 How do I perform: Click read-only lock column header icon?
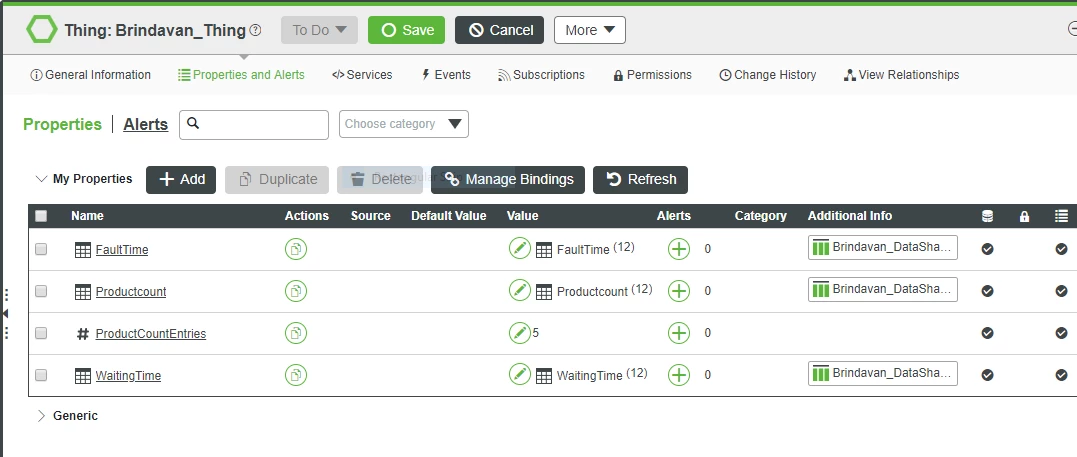1024,216
